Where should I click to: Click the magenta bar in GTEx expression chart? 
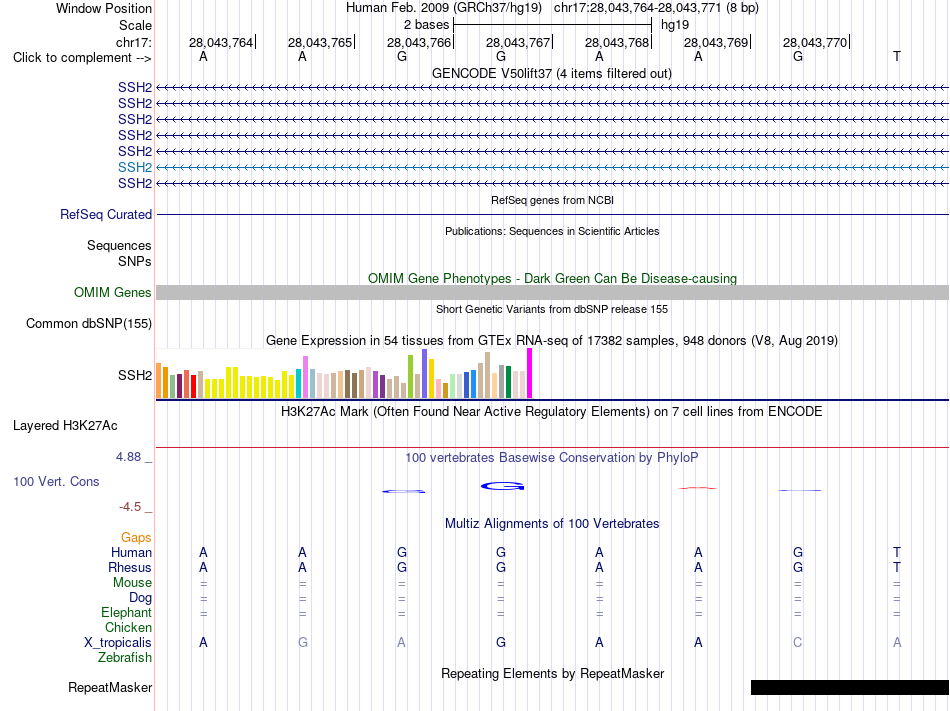530,373
